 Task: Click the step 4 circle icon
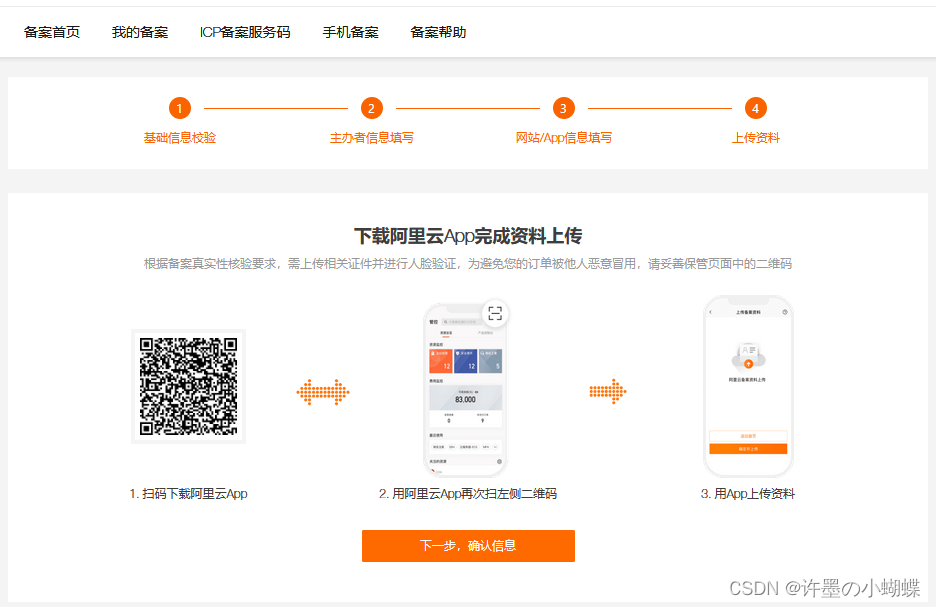(x=756, y=108)
